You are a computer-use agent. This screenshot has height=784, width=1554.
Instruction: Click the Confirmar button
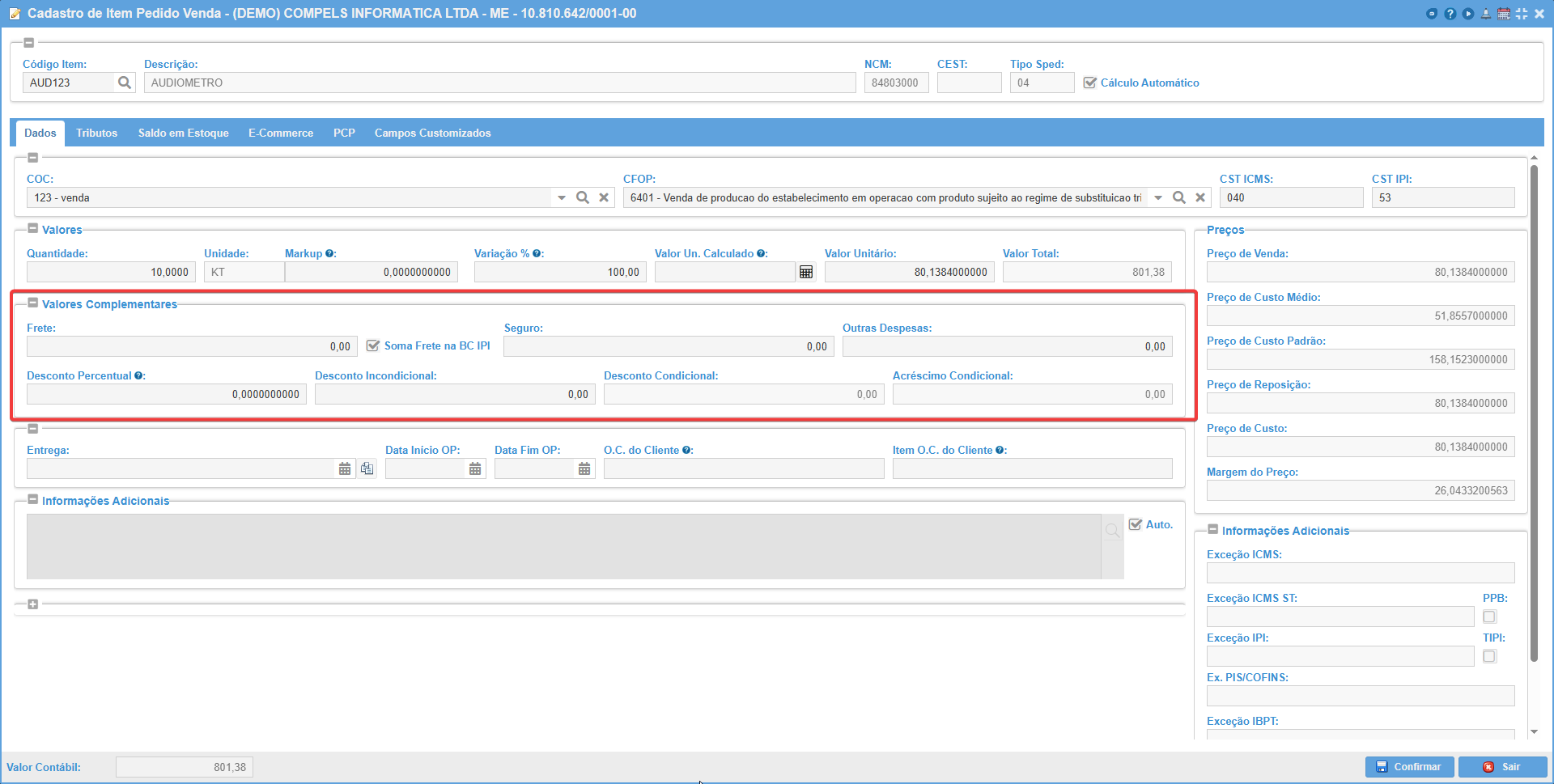1409,767
